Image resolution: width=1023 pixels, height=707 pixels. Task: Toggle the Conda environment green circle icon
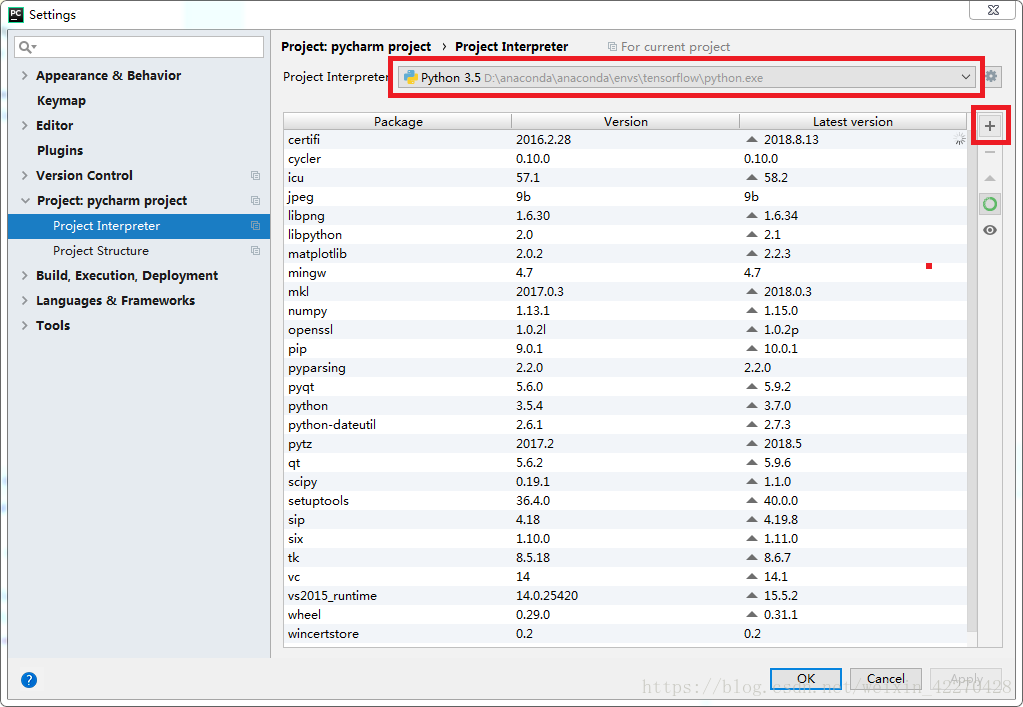[x=990, y=204]
